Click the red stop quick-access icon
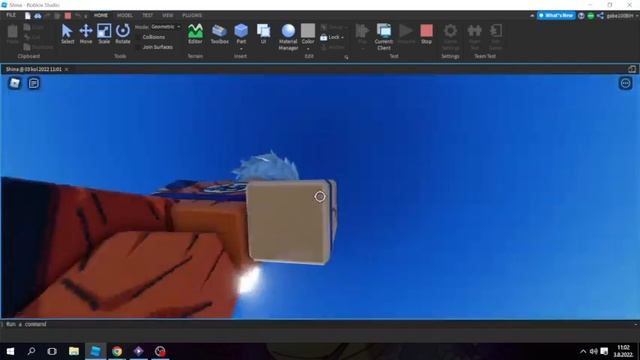The width and height of the screenshot is (640, 360). (68, 16)
